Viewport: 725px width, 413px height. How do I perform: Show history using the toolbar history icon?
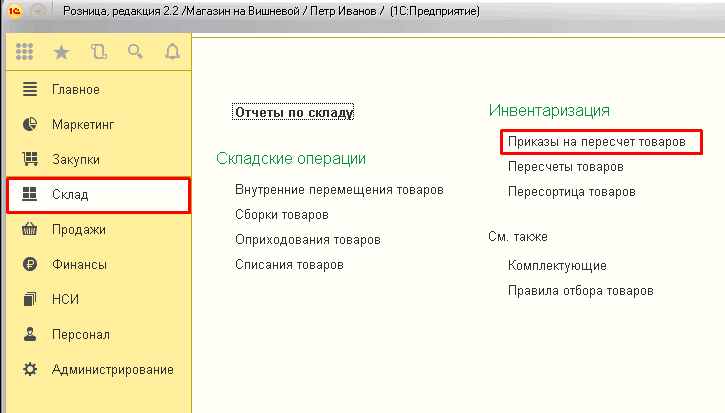pyautogui.click(x=98, y=52)
